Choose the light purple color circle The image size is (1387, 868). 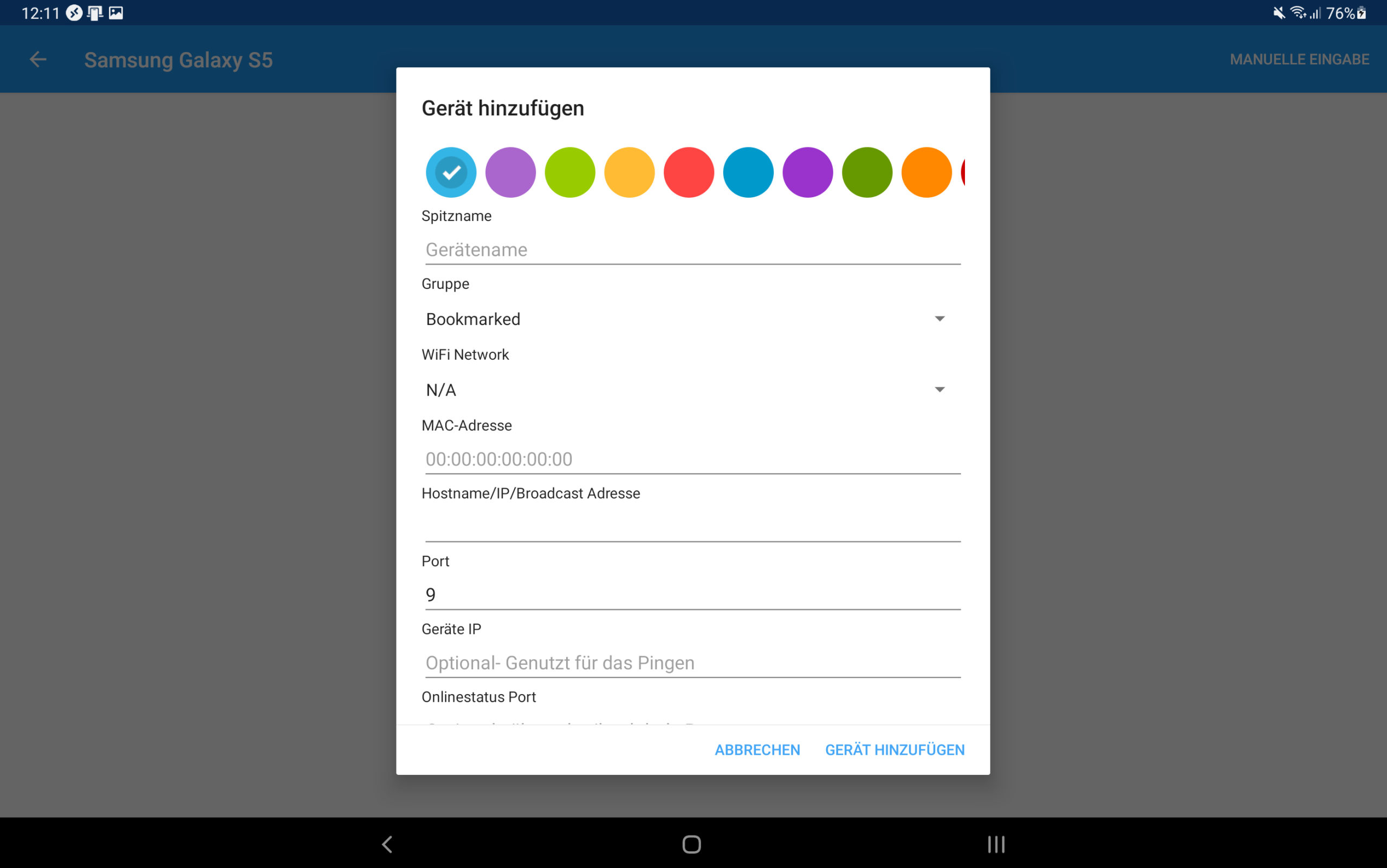tap(510, 172)
